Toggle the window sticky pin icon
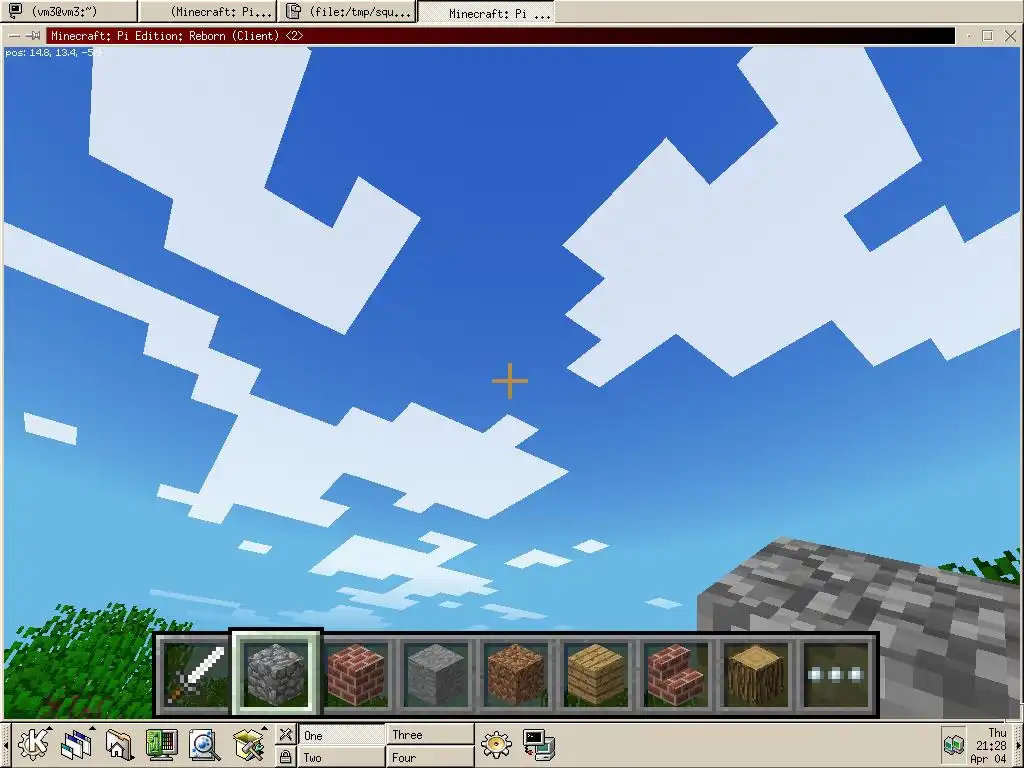Screen dimensions: 1024x768 pyautogui.click(x=34, y=36)
